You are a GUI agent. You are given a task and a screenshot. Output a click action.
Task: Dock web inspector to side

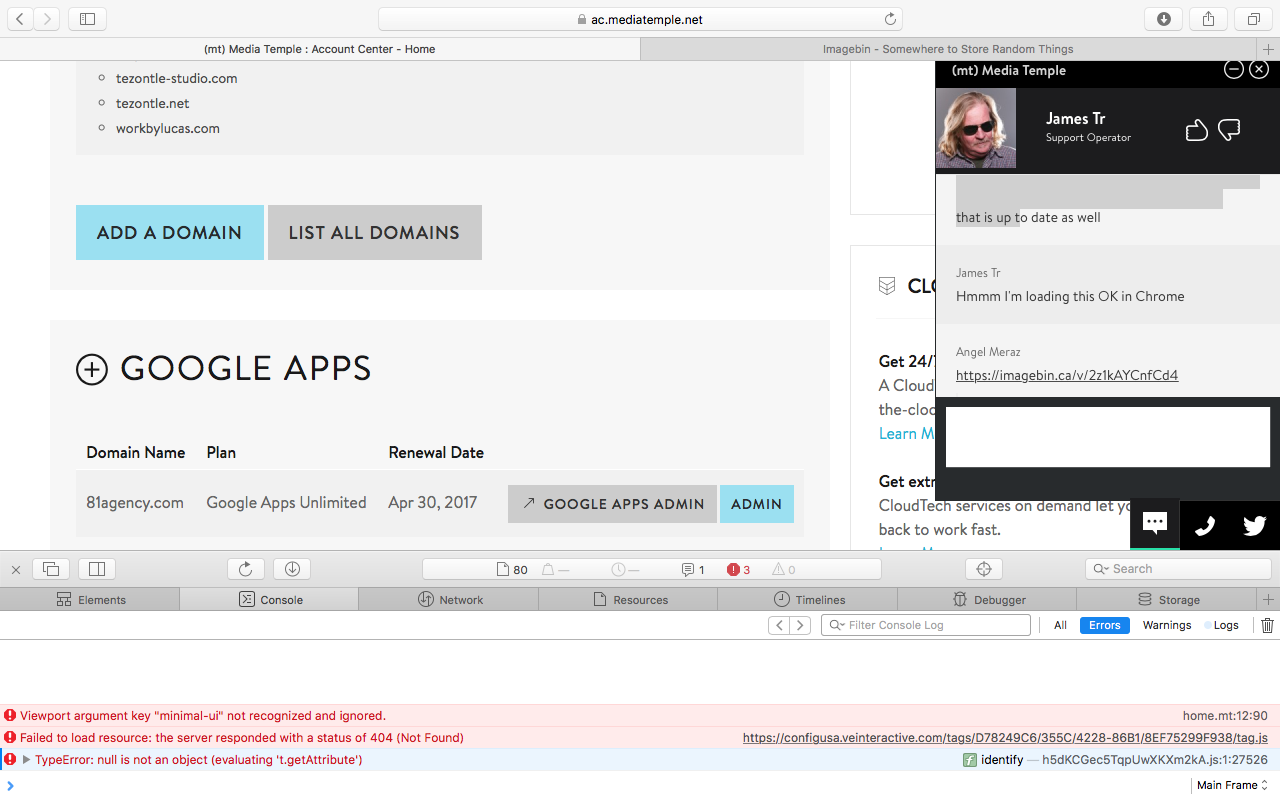pyautogui.click(x=97, y=569)
